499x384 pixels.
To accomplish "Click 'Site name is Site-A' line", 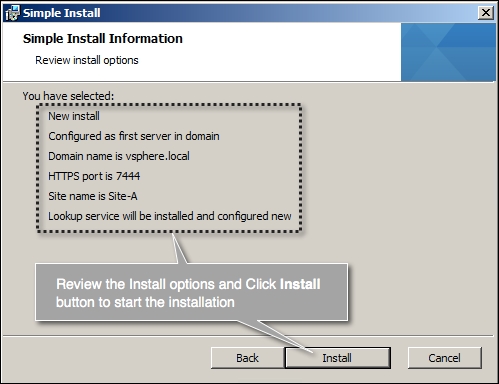I will point(93,196).
